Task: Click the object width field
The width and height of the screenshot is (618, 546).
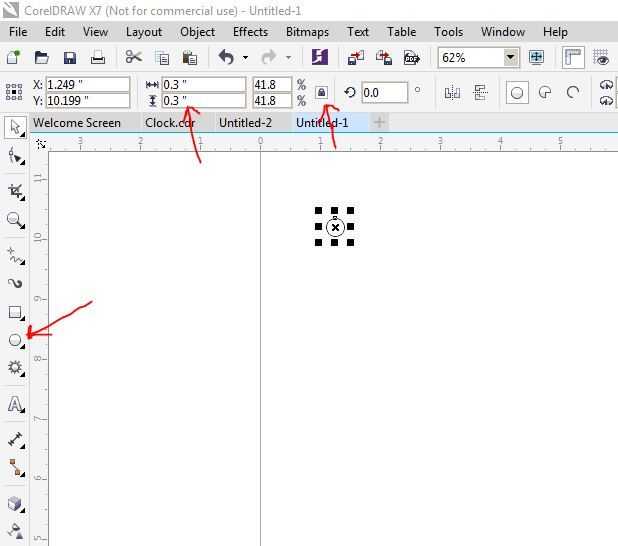Action: point(203,84)
